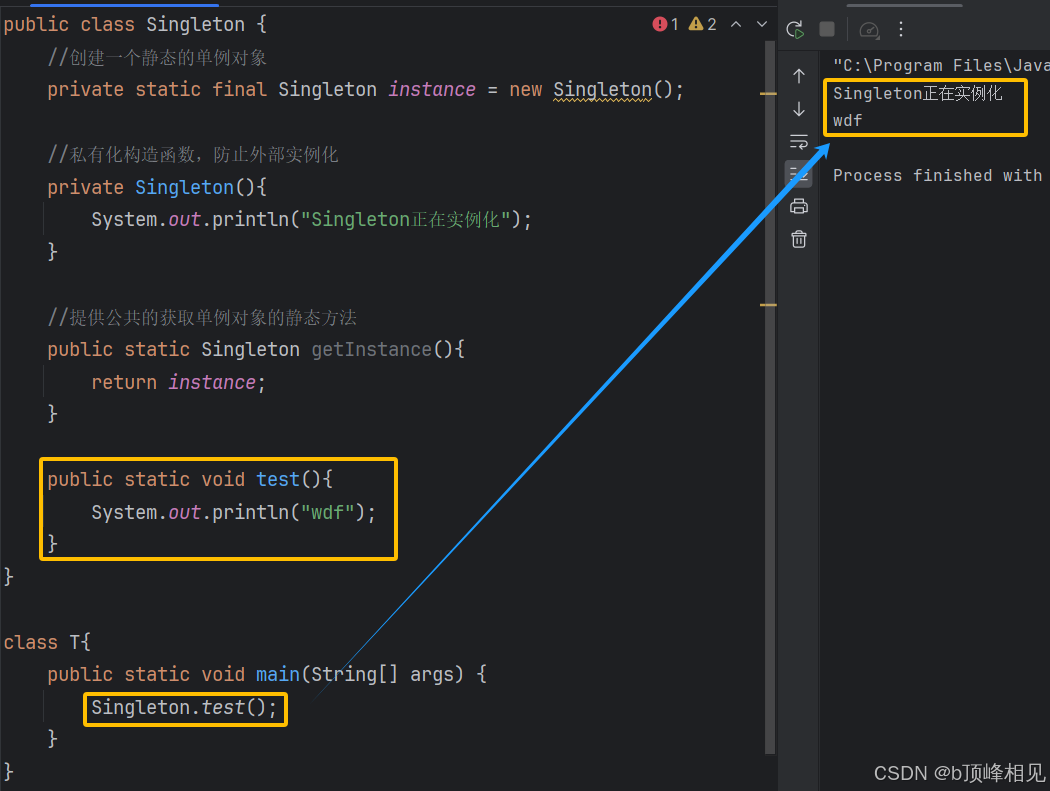Click the comment '//私有化构造函数，防止外部实例化'
1050x791 pixels.
[x=193, y=155]
